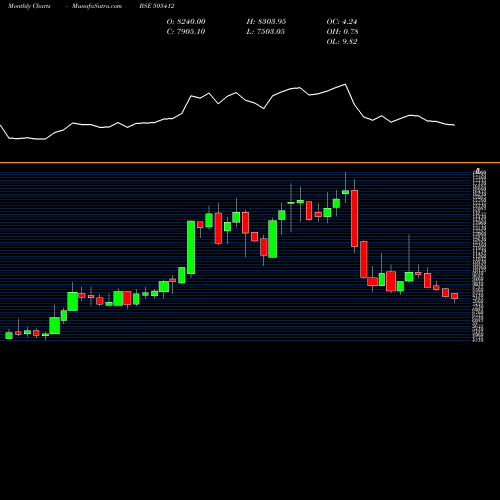500x500 pixels.
Task: Click the 'OH: 0.78' percentage readout
Action: click(343, 32)
